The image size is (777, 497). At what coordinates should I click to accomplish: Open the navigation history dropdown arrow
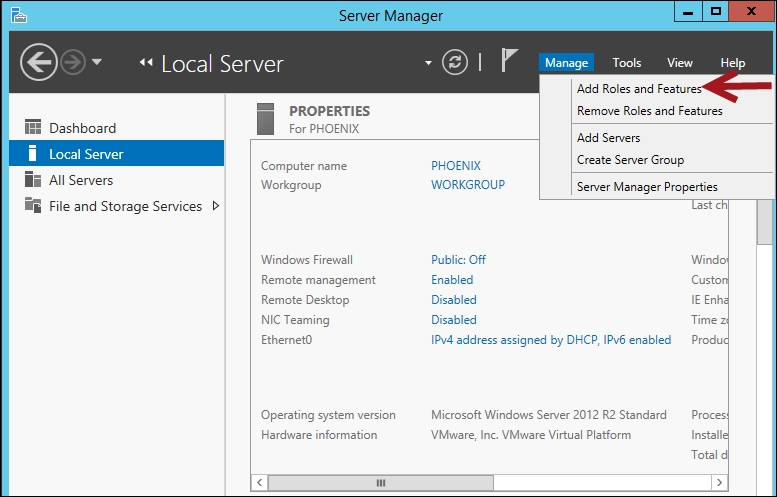(x=97, y=63)
